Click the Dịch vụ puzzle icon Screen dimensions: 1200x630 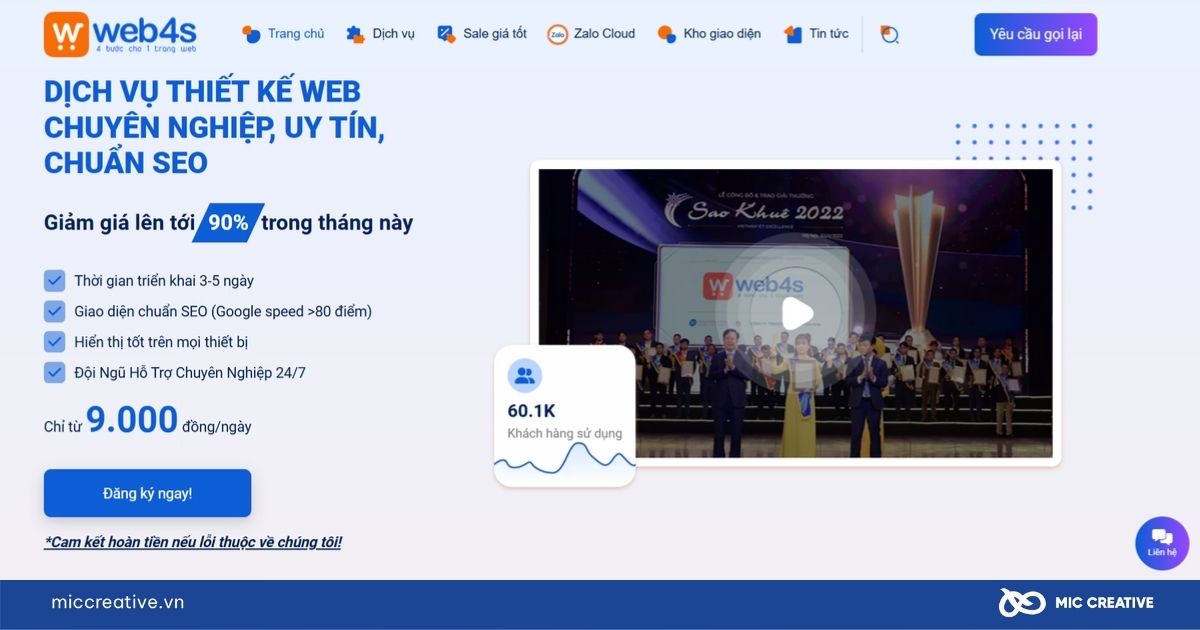[355, 34]
